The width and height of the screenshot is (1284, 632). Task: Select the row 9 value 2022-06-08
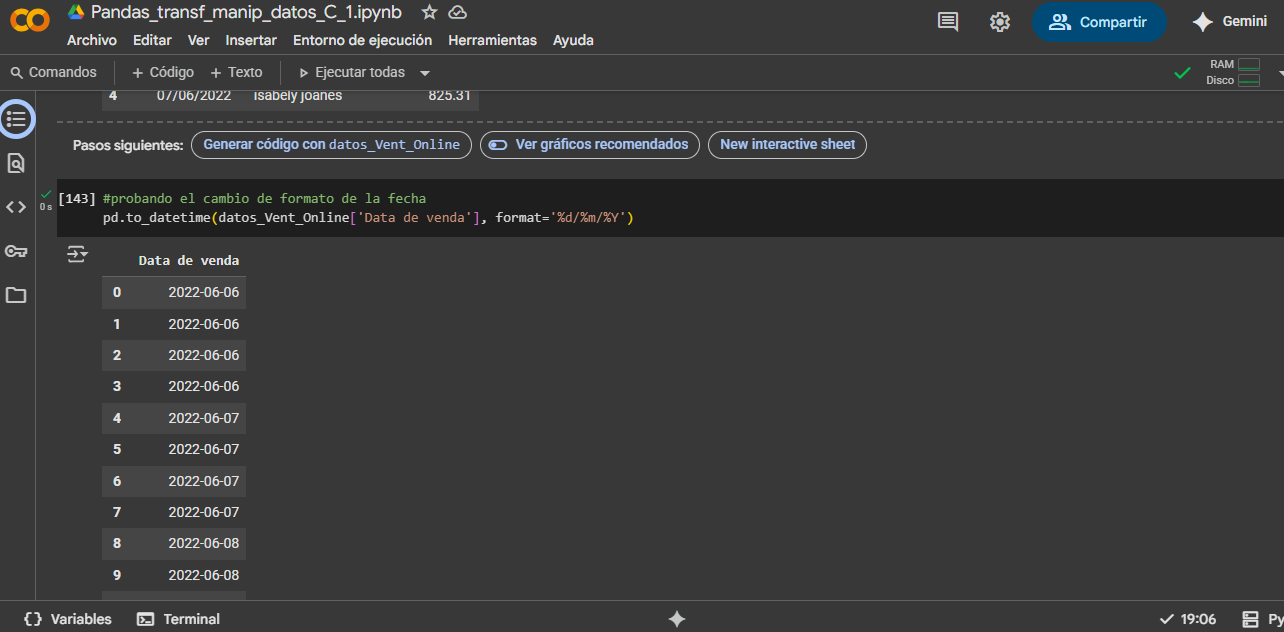point(203,575)
